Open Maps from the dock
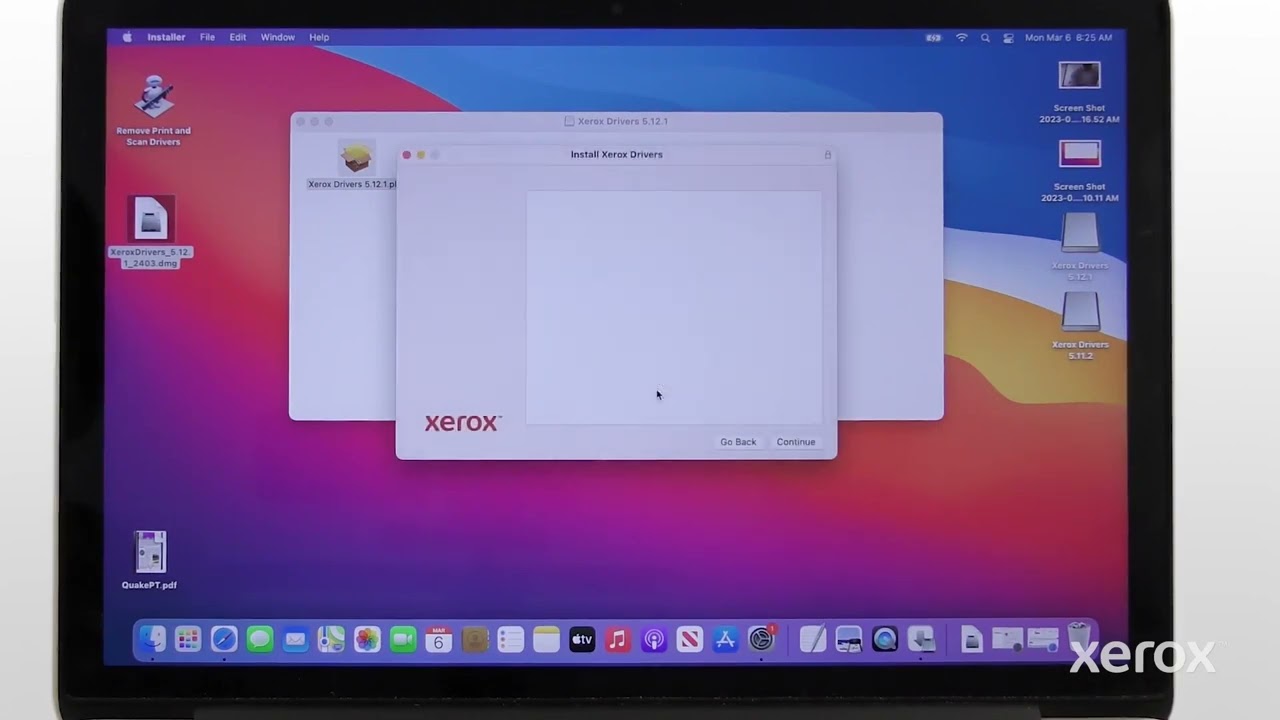 331,639
